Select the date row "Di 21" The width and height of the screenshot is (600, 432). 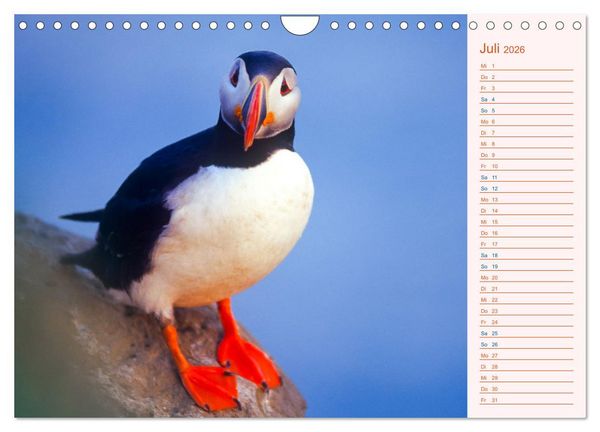click(527, 289)
